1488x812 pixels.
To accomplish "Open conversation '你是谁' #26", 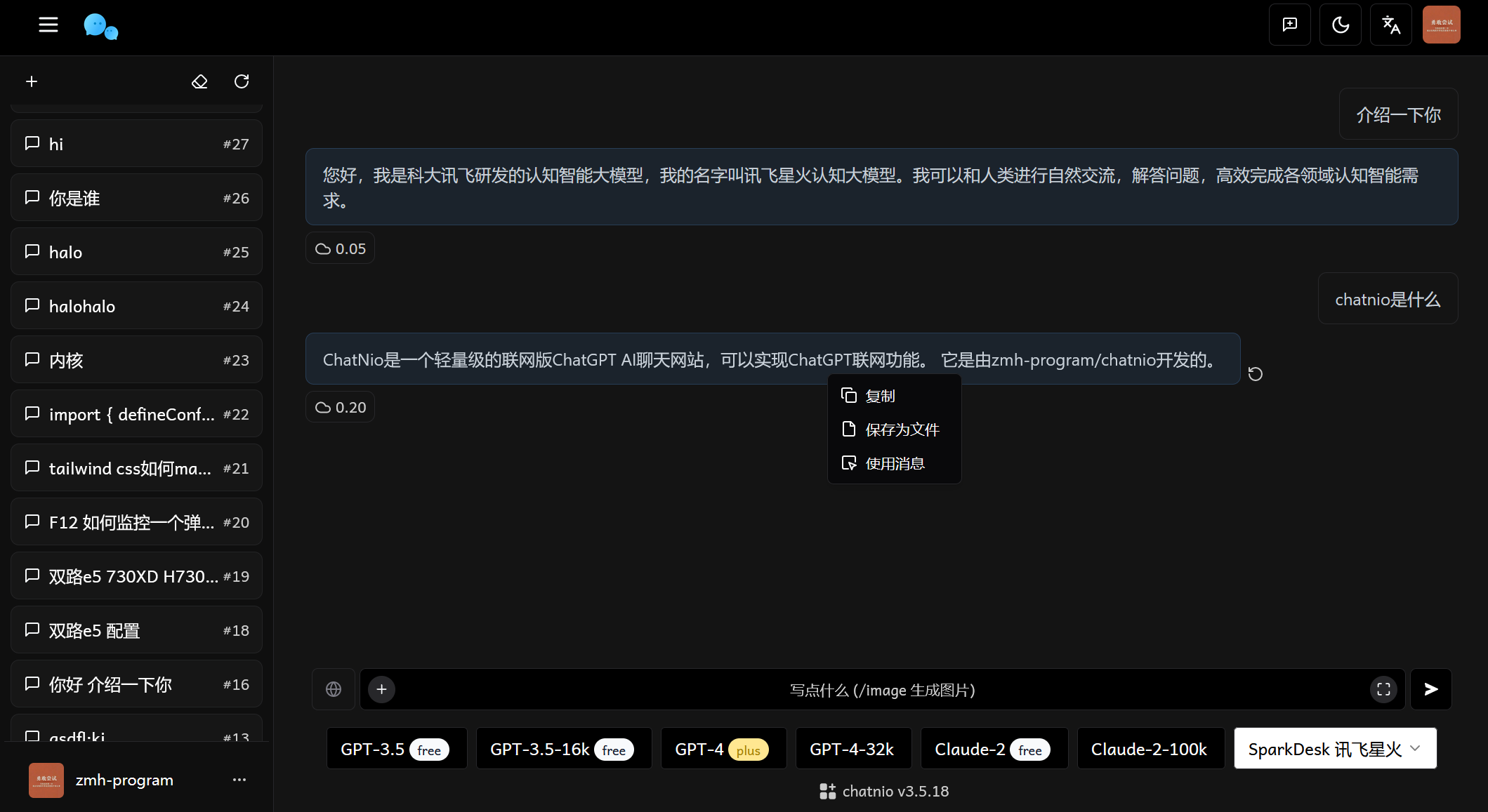I will (x=136, y=198).
